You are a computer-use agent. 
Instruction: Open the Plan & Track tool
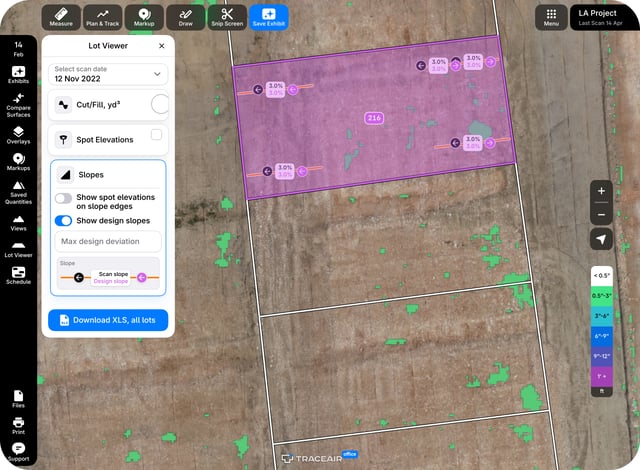(x=102, y=18)
